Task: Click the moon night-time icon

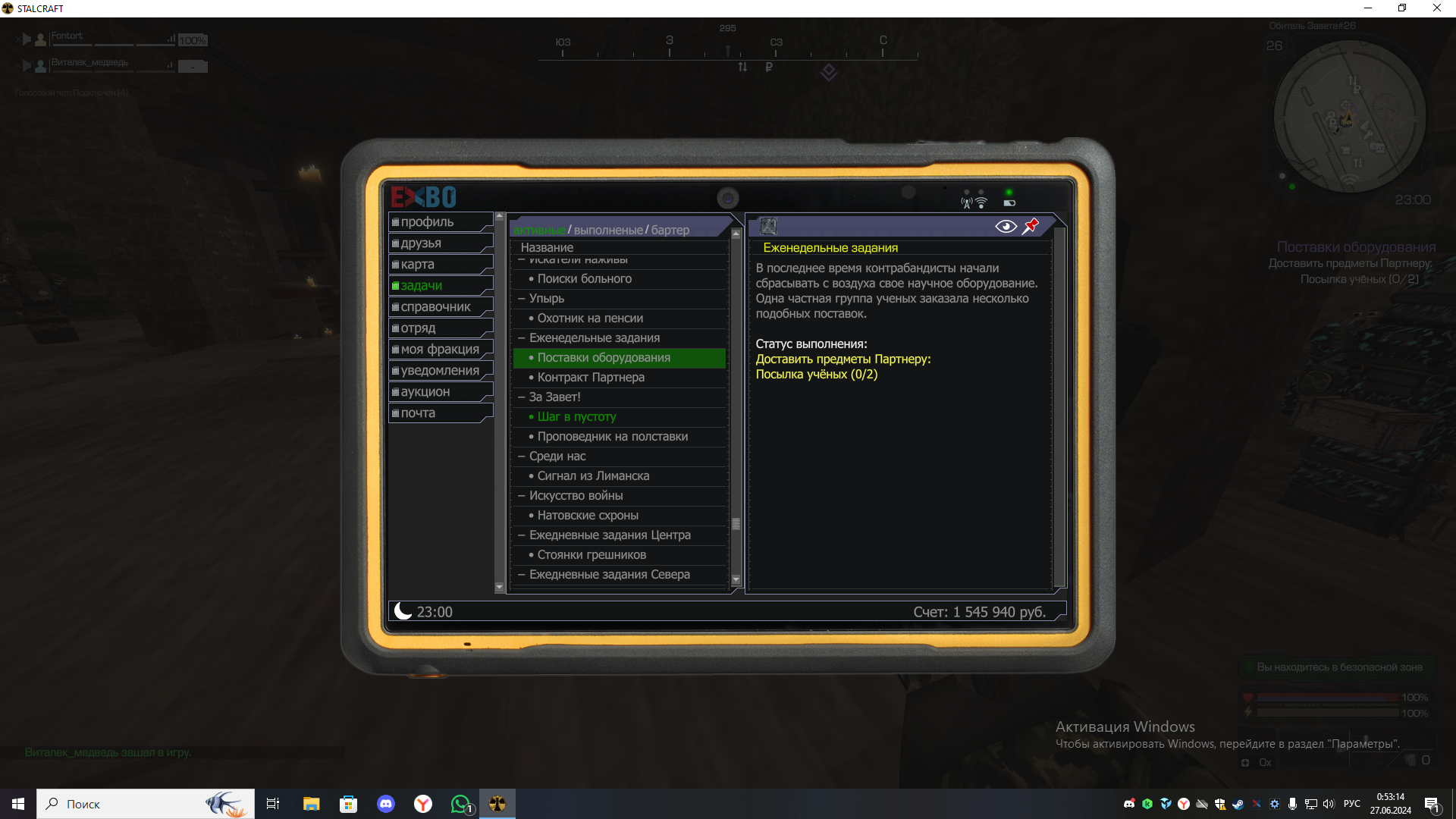Action: 403,611
